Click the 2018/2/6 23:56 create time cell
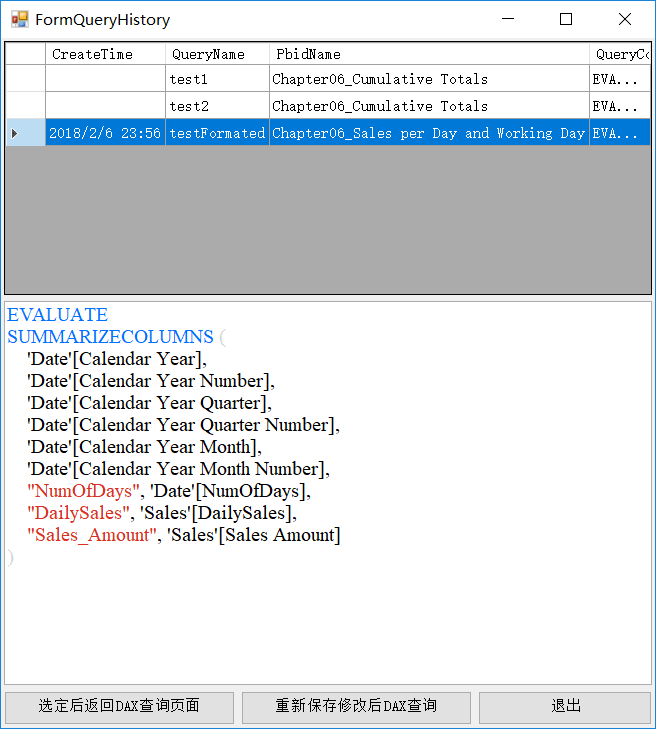This screenshot has width=656, height=729. click(106, 133)
